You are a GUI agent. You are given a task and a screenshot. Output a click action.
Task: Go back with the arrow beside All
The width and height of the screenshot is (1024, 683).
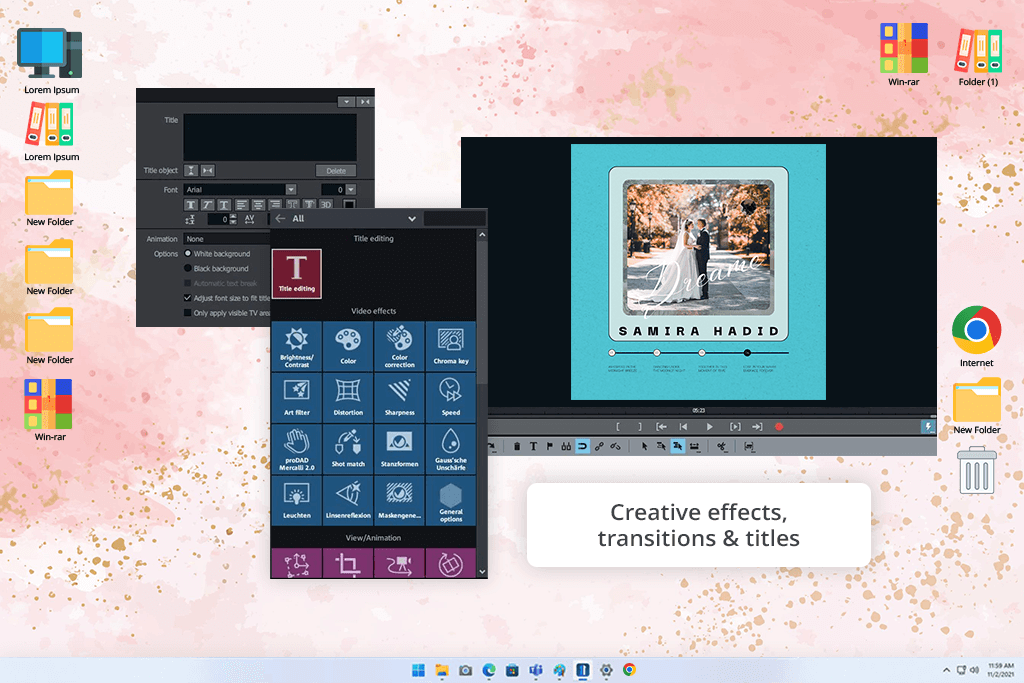280,219
